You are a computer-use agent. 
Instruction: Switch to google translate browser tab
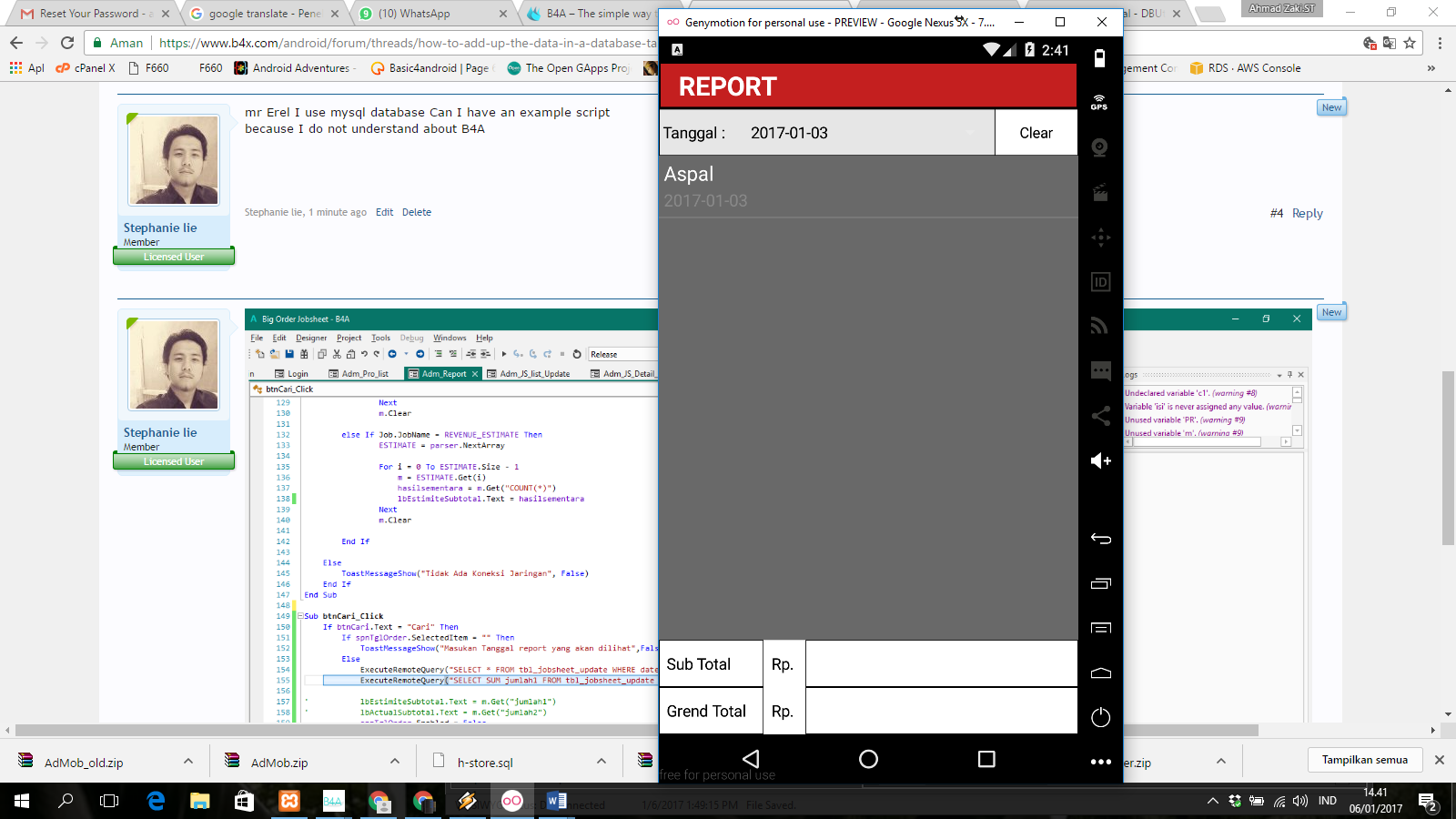pos(264,14)
